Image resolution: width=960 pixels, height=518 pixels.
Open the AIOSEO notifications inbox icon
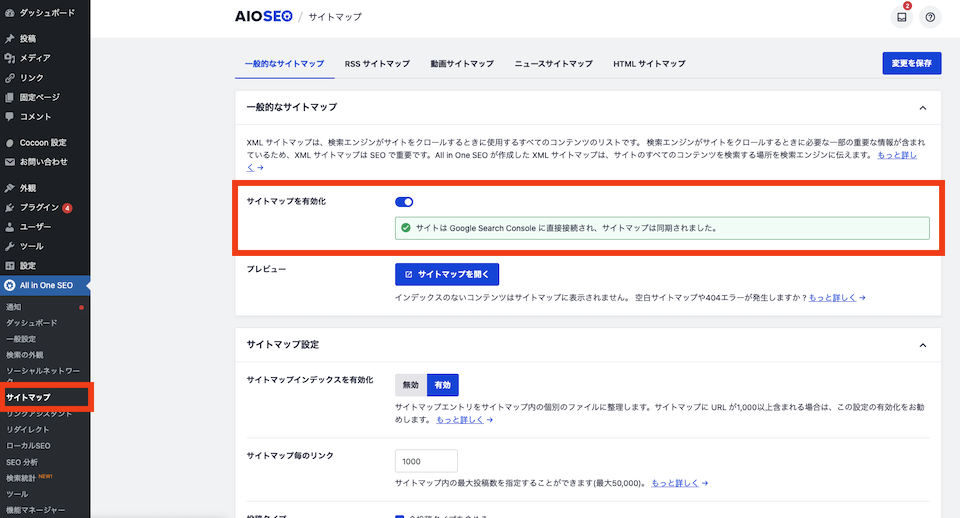(x=901, y=17)
